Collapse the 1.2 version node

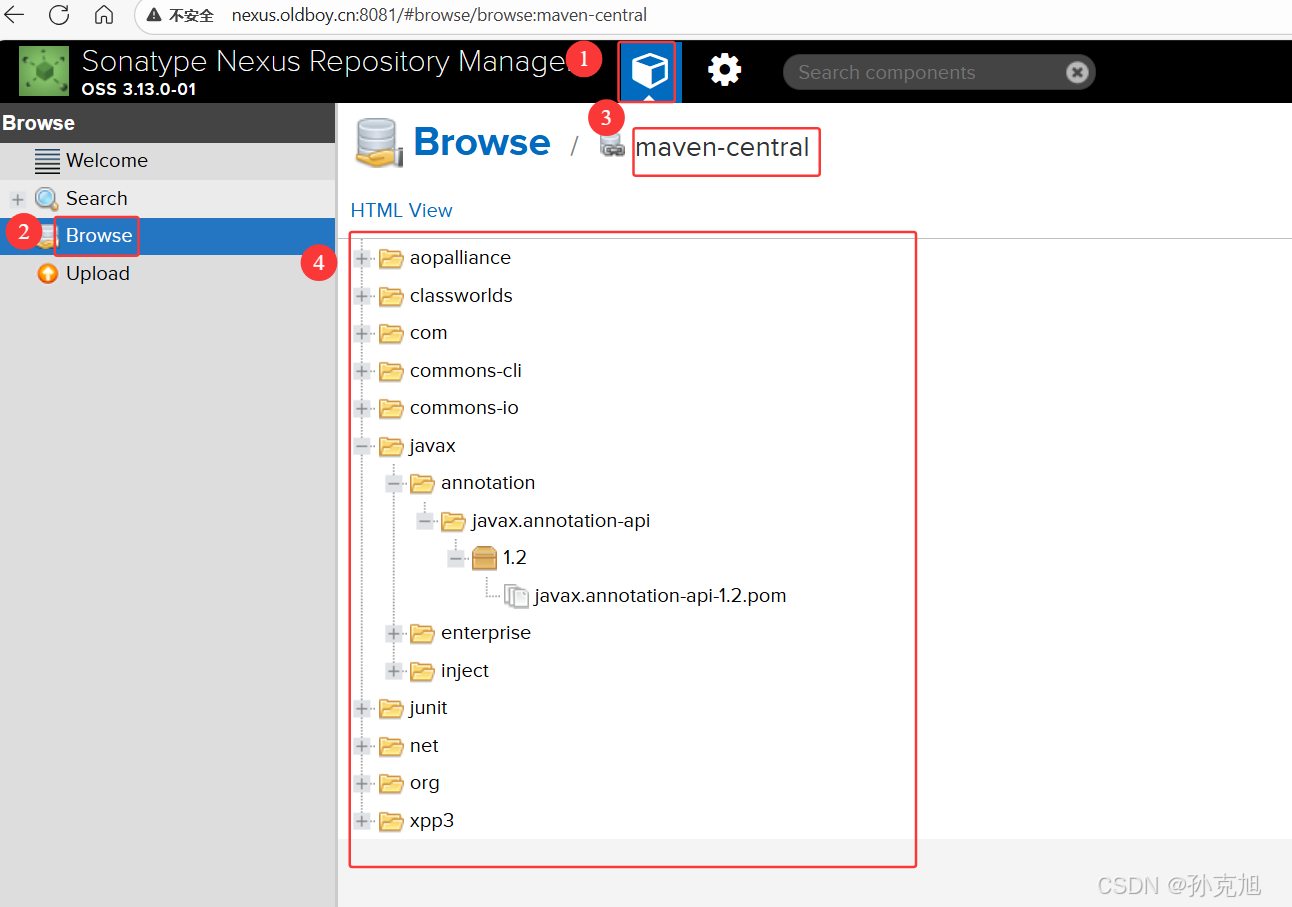click(456, 558)
